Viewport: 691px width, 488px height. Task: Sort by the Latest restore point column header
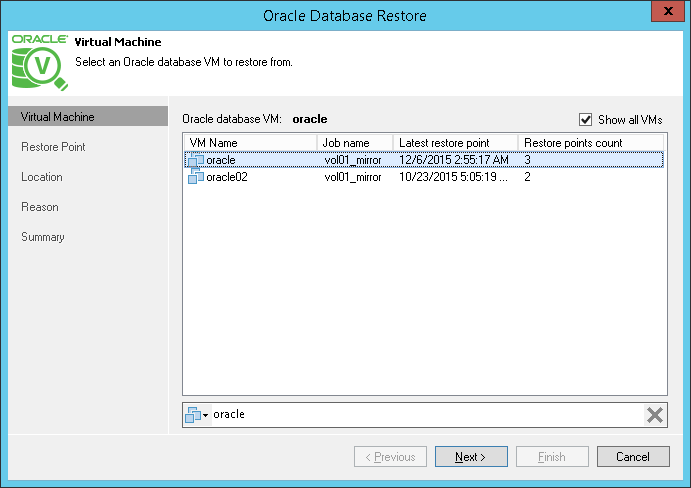(456, 143)
